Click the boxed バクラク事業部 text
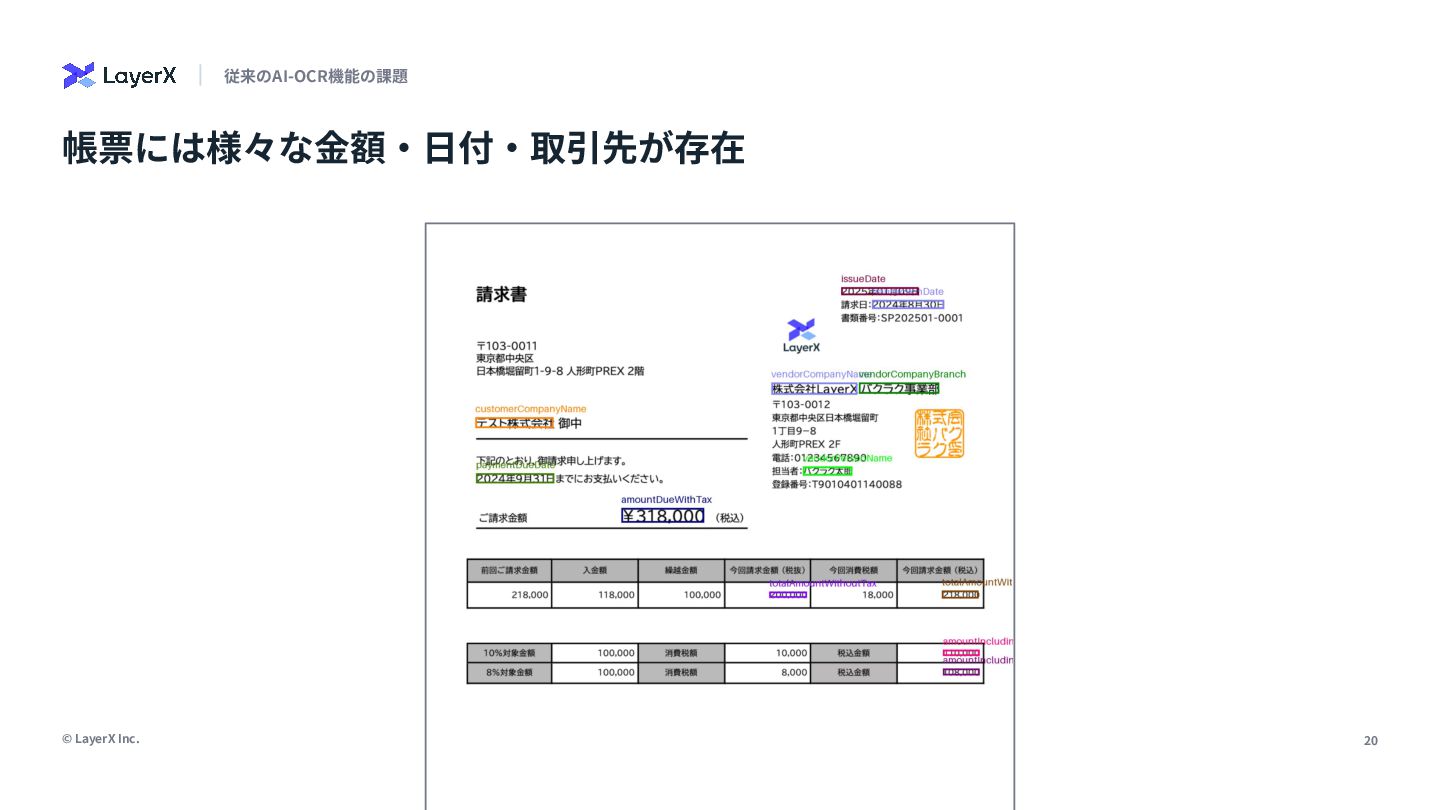Image resolution: width=1440 pixels, height=810 pixels. [899, 389]
